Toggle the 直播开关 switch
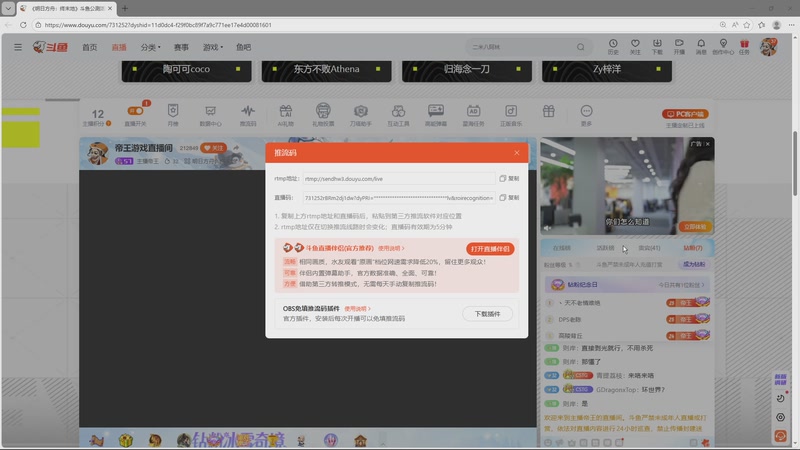This screenshot has height=450, width=800. point(136,111)
